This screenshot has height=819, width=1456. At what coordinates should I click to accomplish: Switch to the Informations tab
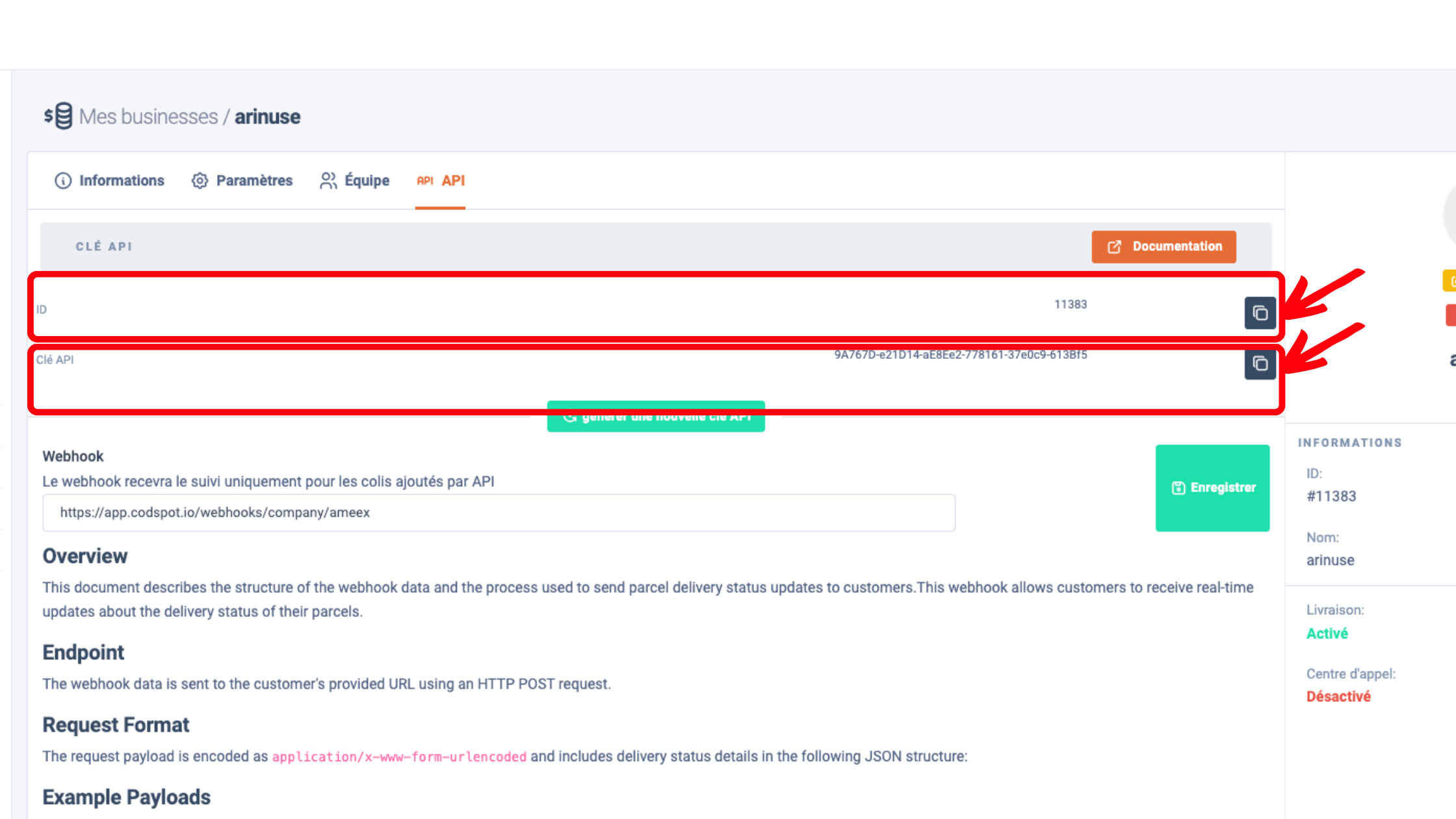[x=121, y=181]
